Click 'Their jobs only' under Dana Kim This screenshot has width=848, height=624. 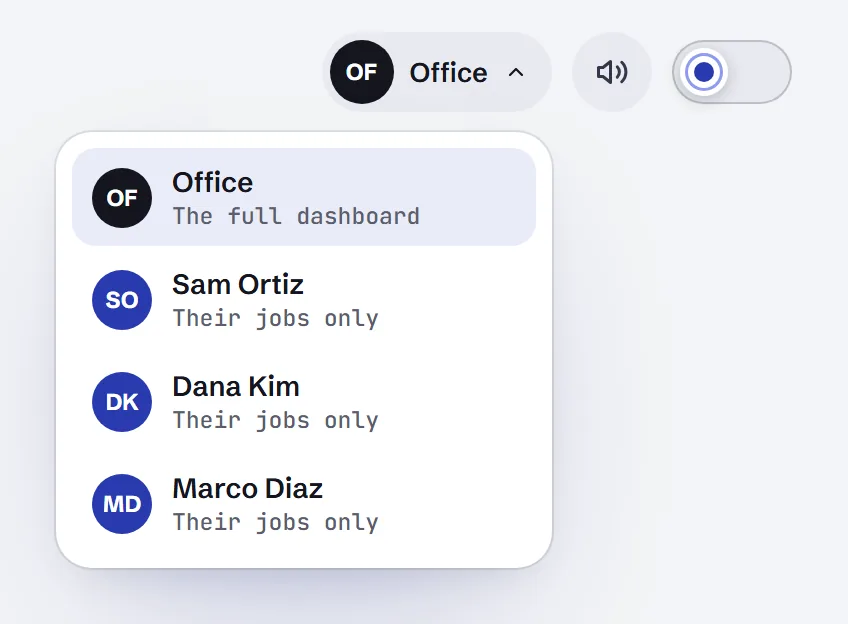(x=275, y=421)
